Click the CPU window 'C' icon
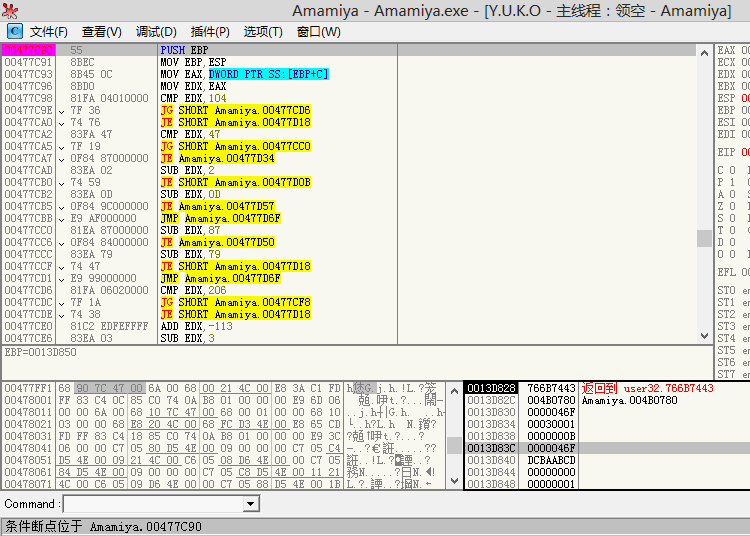The image size is (750, 536). point(14,32)
